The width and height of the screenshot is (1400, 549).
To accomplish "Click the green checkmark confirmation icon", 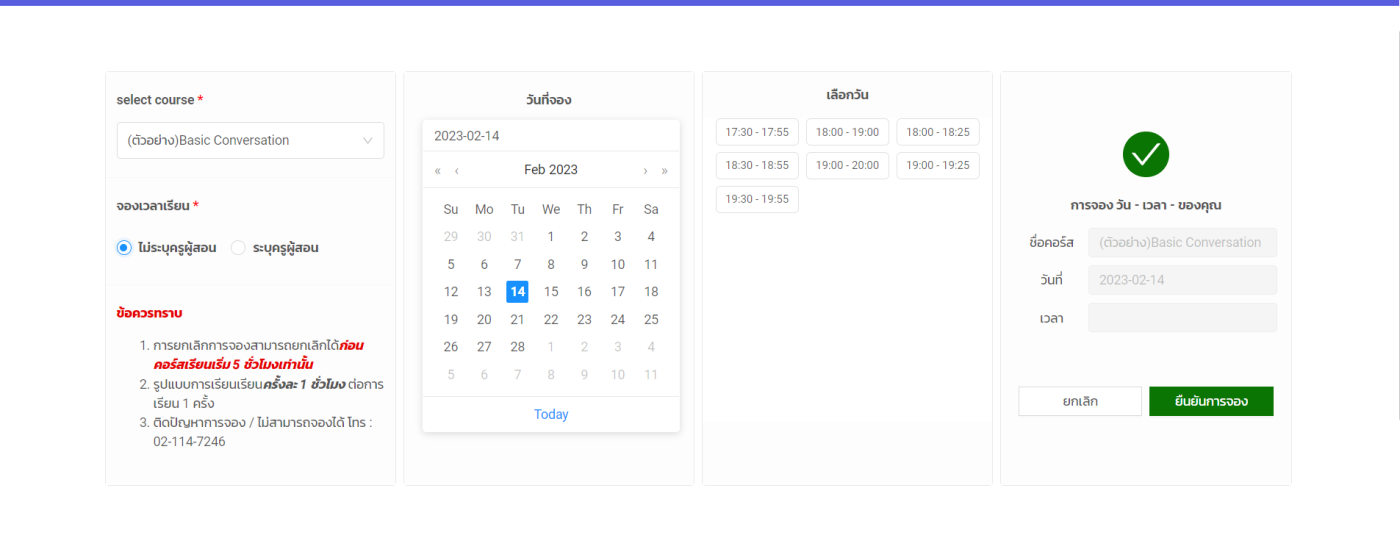I will [x=1146, y=154].
